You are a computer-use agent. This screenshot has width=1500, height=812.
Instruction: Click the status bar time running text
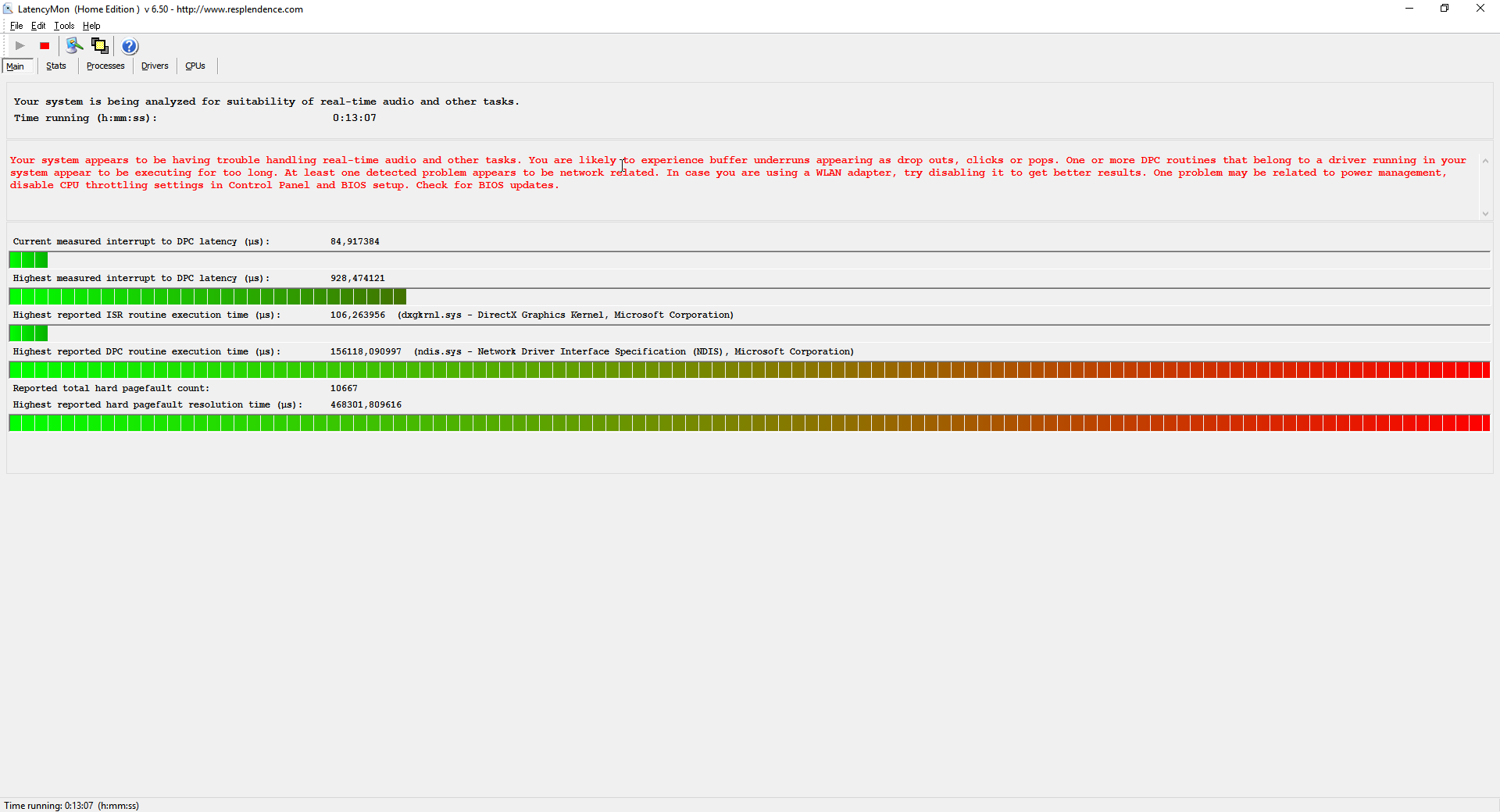click(71, 806)
